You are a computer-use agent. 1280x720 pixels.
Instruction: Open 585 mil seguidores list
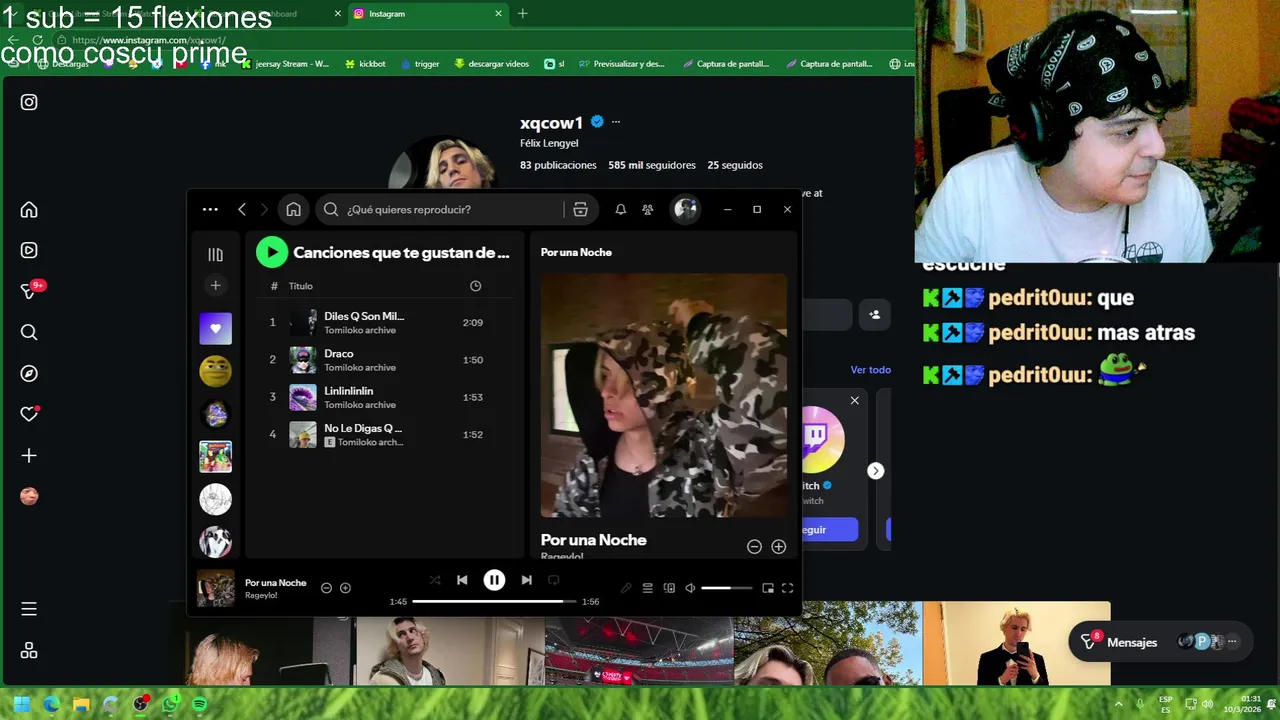pyautogui.click(x=652, y=165)
